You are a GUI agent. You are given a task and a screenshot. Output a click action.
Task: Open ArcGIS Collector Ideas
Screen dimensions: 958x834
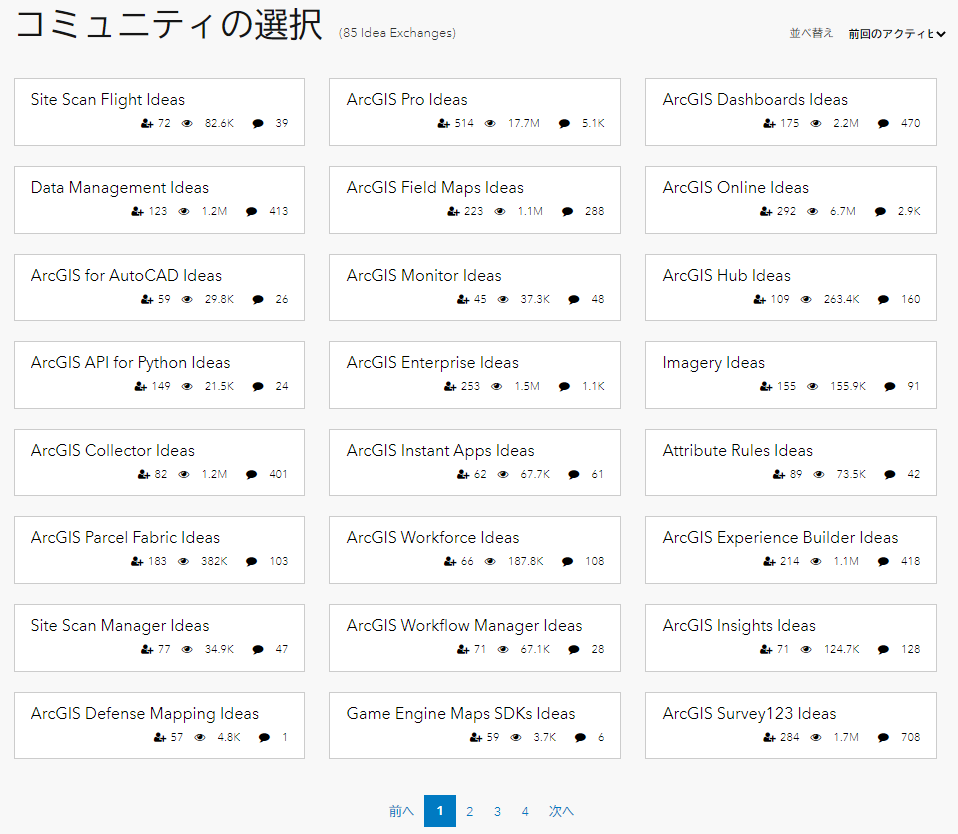click(x=112, y=450)
